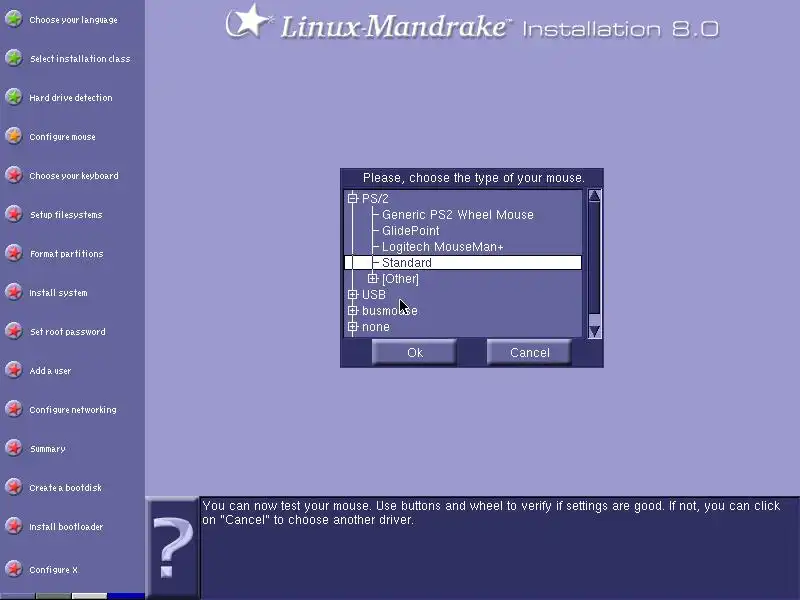Click the blue color swatch at bottom-left
Screen dimensions: 800x600
pyautogui.click(x=126, y=596)
